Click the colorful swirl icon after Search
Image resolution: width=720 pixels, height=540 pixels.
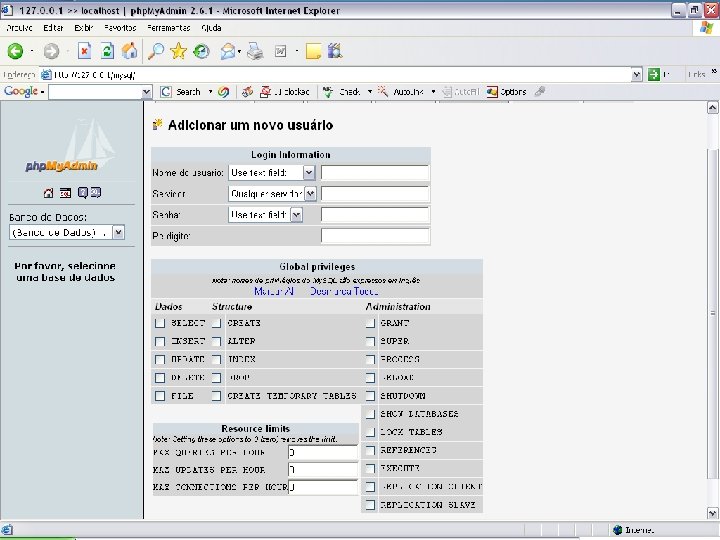(224, 92)
